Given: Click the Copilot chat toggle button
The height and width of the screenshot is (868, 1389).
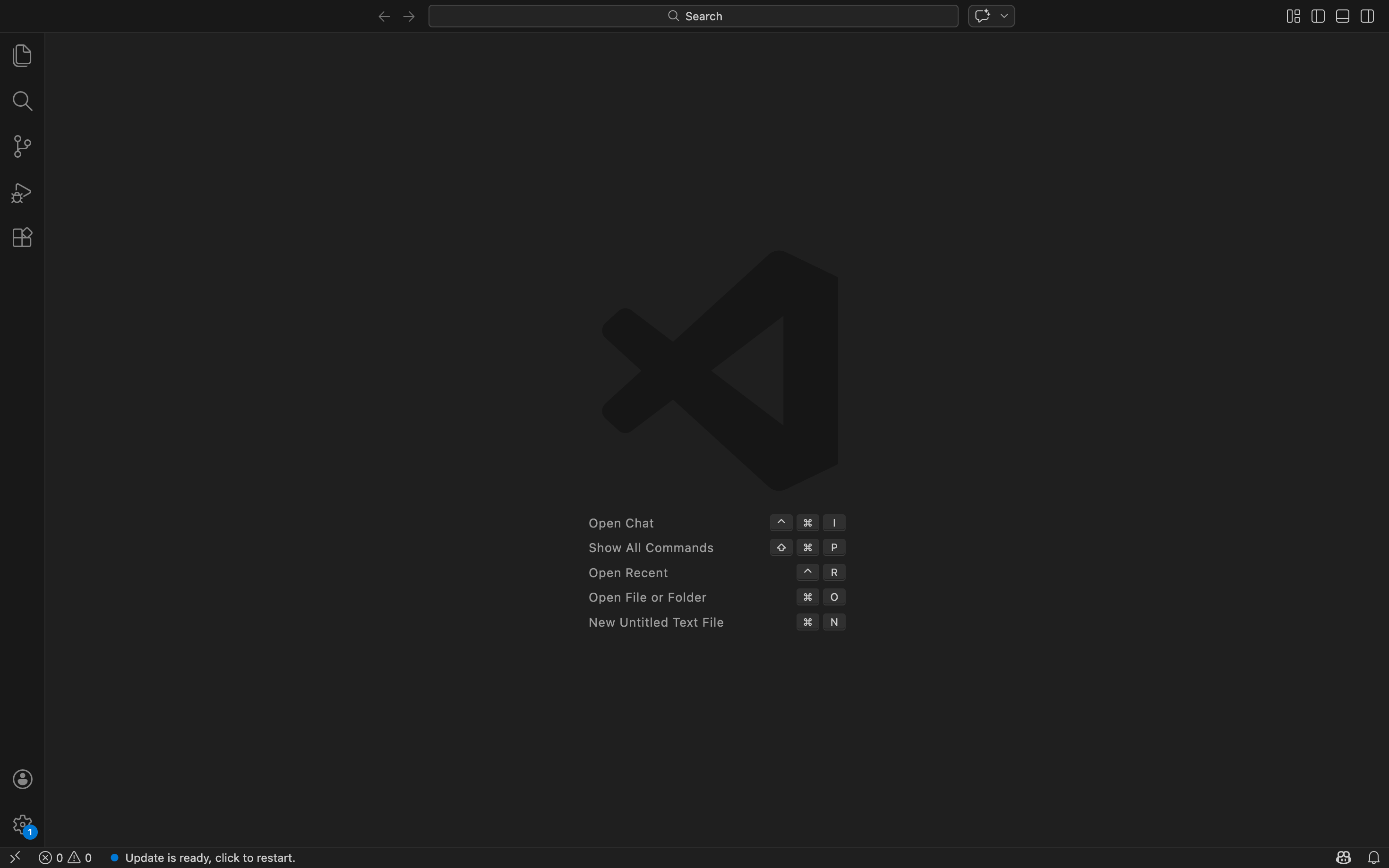Looking at the screenshot, I should click(x=983, y=16).
